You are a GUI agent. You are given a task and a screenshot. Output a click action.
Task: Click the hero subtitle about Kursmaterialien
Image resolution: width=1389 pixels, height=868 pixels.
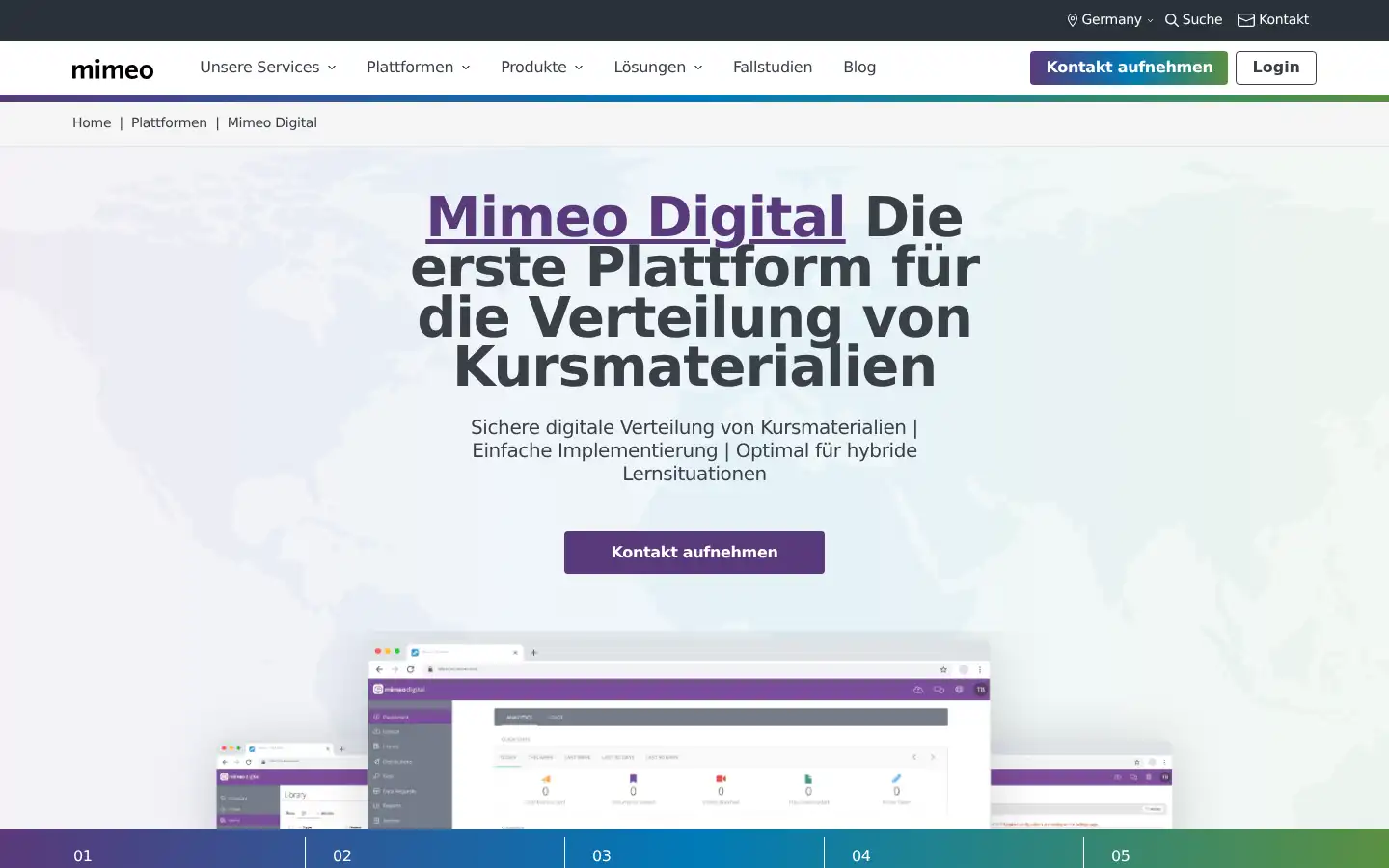click(694, 450)
